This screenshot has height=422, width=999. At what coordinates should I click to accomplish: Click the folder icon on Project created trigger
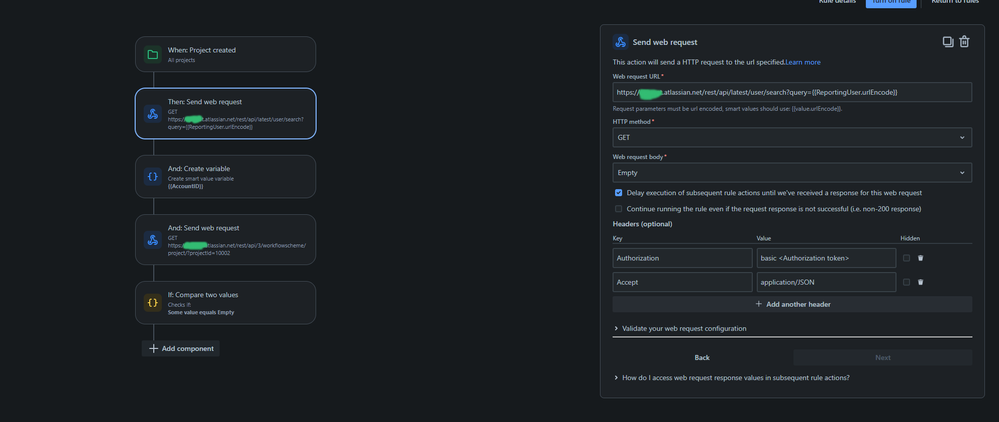(152, 55)
